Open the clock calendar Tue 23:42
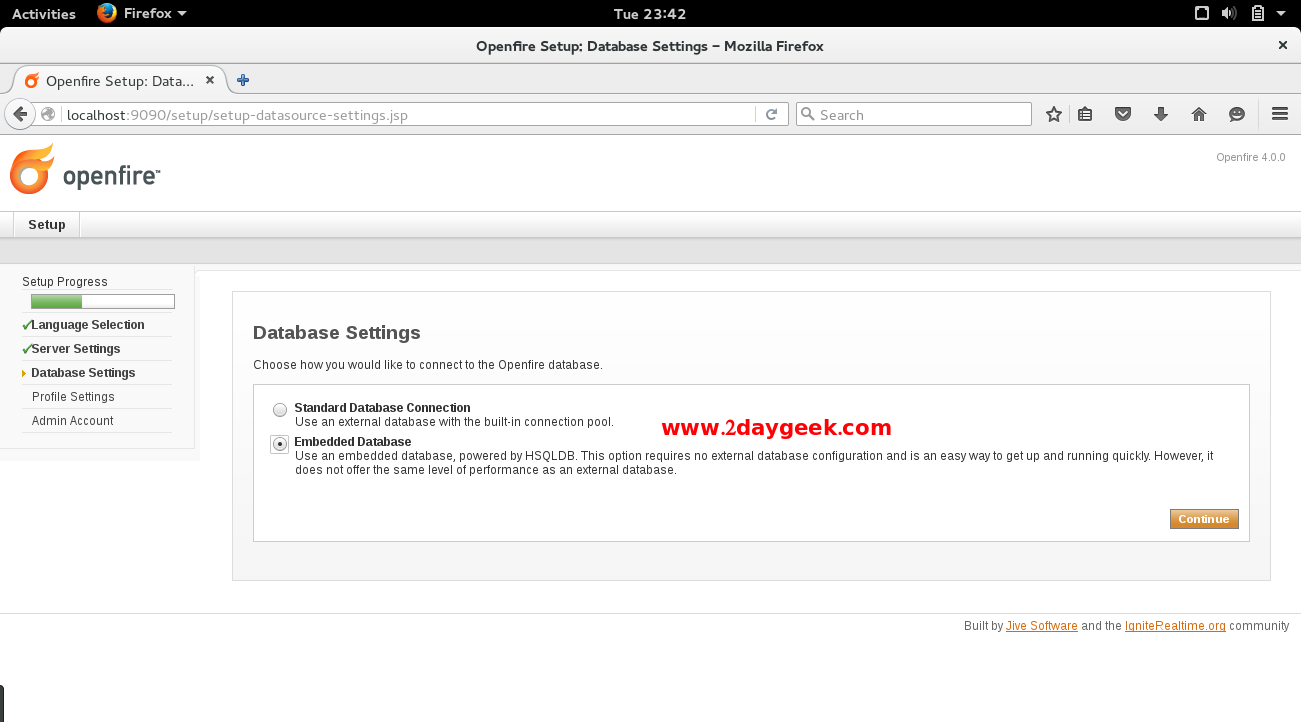This screenshot has width=1301, height=722. (650, 14)
